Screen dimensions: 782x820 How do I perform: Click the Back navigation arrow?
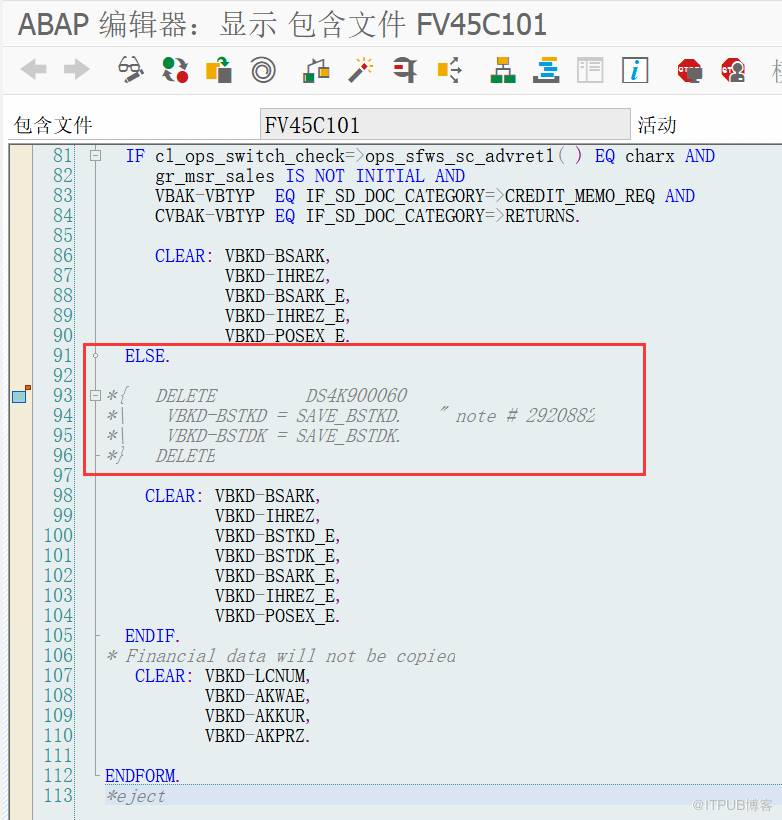[x=34, y=70]
